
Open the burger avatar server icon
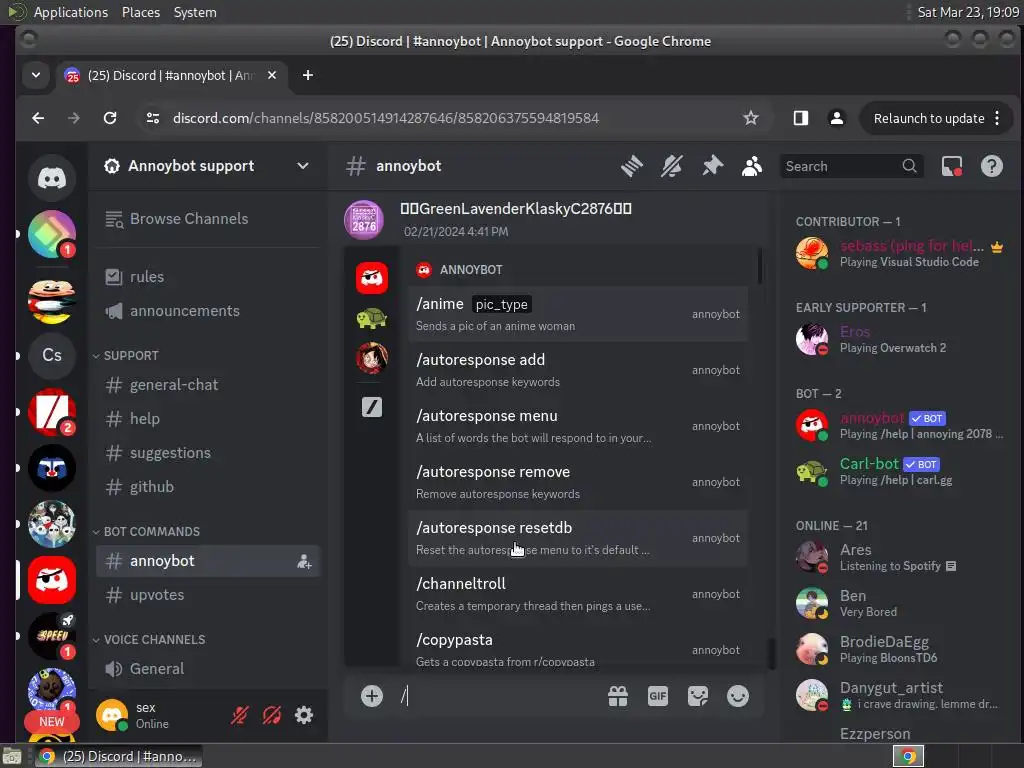(x=52, y=301)
